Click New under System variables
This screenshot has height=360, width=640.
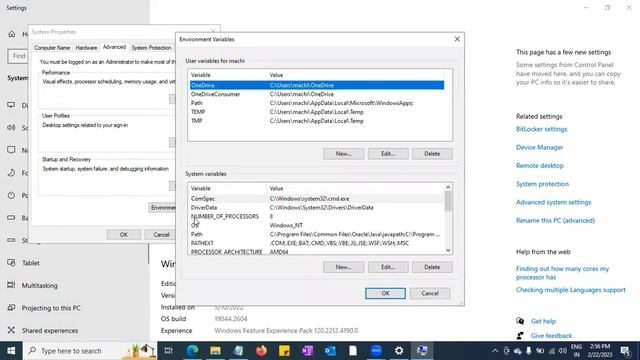pyautogui.click(x=343, y=267)
